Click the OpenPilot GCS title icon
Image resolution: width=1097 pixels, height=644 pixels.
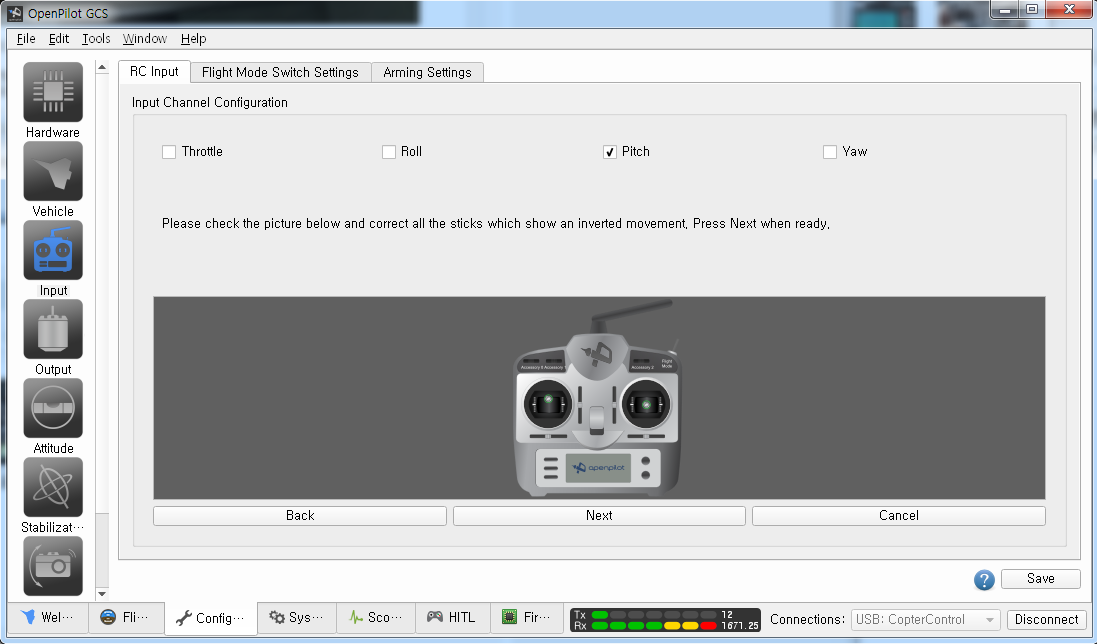point(15,13)
